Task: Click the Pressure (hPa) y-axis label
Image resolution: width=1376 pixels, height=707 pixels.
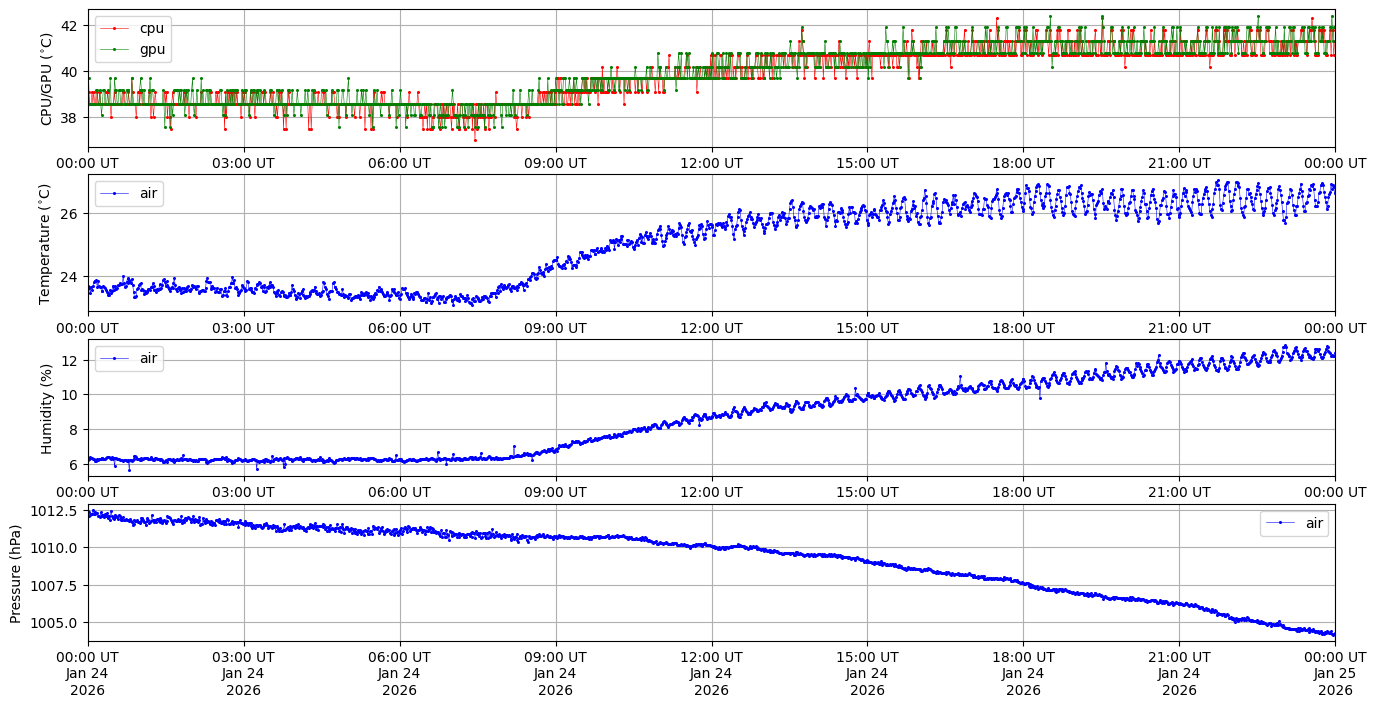Action: 16,573
